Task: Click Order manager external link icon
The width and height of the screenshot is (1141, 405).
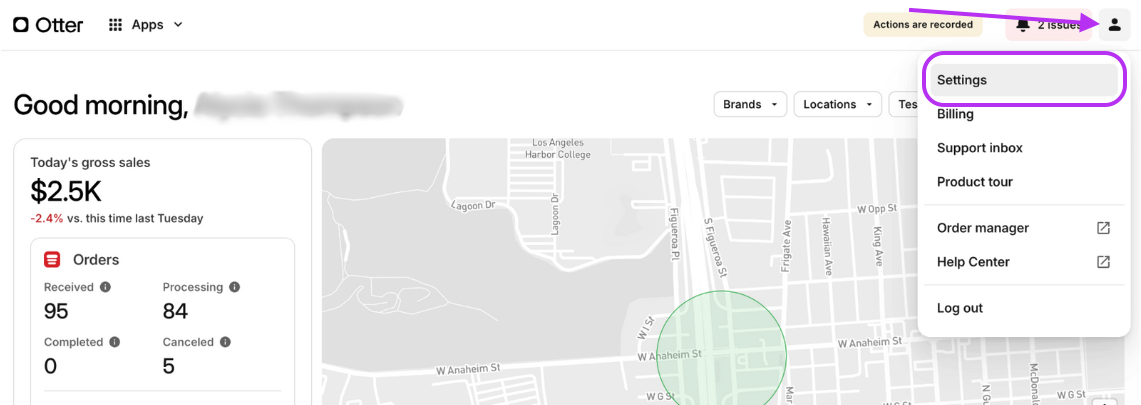Action: (x=1103, y=228)
